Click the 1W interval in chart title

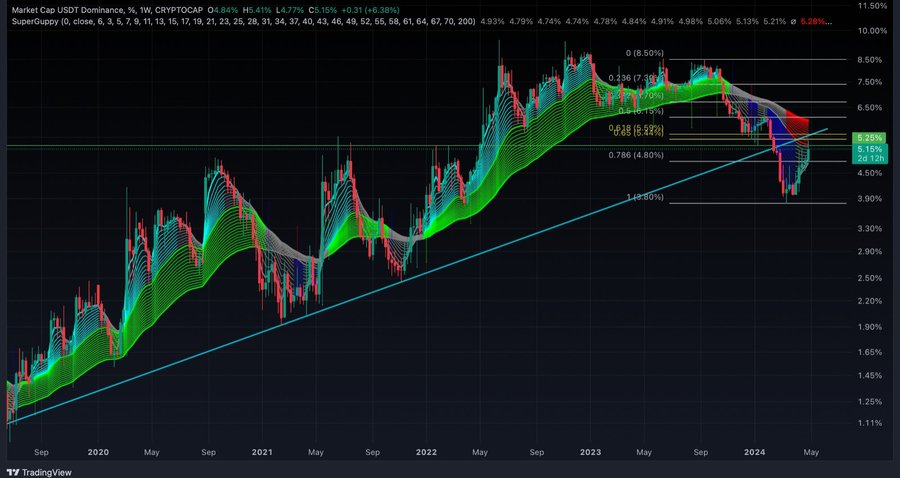pyautogui.click(x=143, y=11)
